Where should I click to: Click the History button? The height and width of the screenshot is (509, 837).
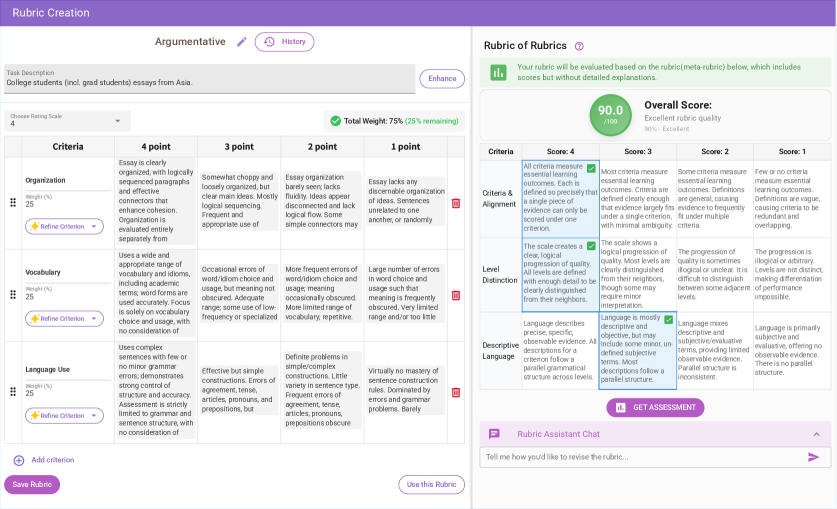(x=284, y=42)
